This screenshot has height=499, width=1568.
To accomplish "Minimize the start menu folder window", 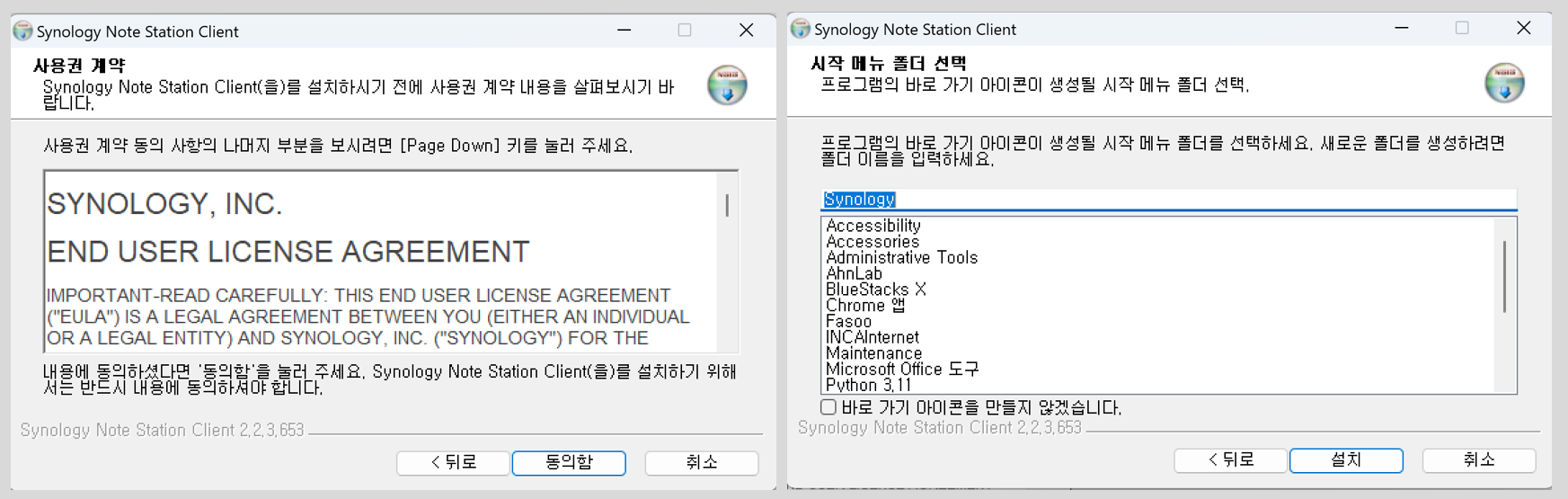I will (1401, 29).
